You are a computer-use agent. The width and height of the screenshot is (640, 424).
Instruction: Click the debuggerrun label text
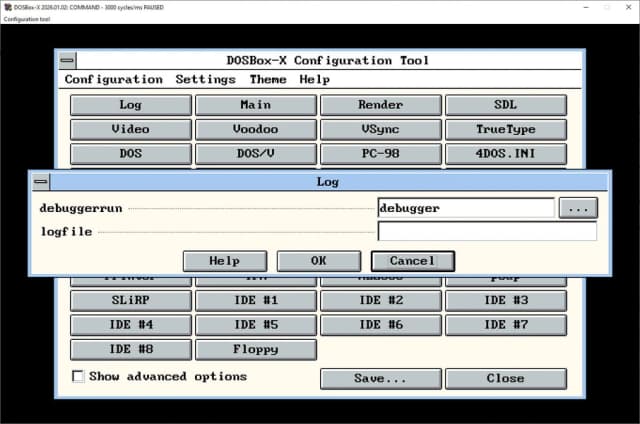coord(81,209)
